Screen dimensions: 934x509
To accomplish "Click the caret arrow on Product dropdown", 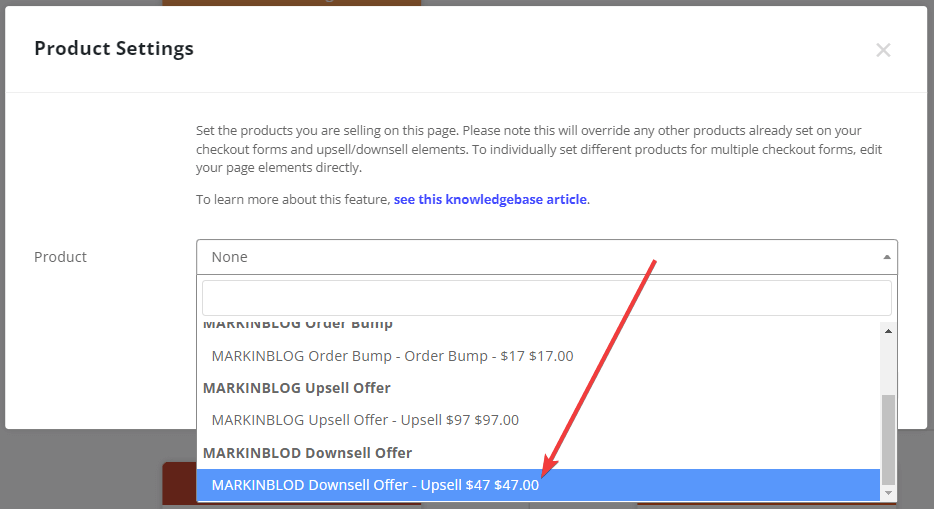I will point(886,257).
